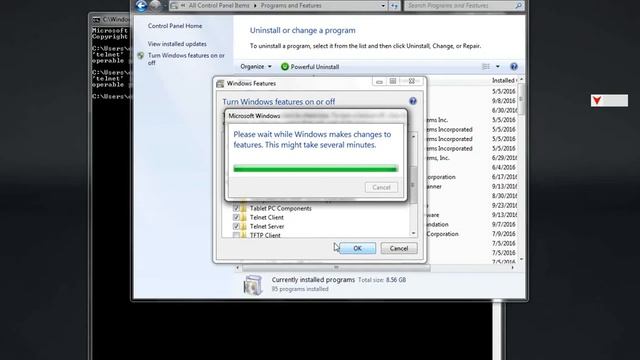This screenshot has width=640, height=360.
Task: Select the Tablet PC Components label
Action: tap(281, 208)
